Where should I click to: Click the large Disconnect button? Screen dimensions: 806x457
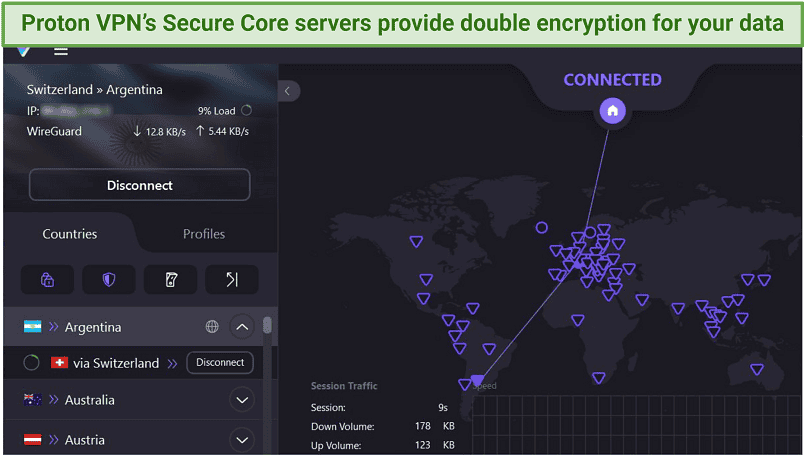tap(139, 185)
